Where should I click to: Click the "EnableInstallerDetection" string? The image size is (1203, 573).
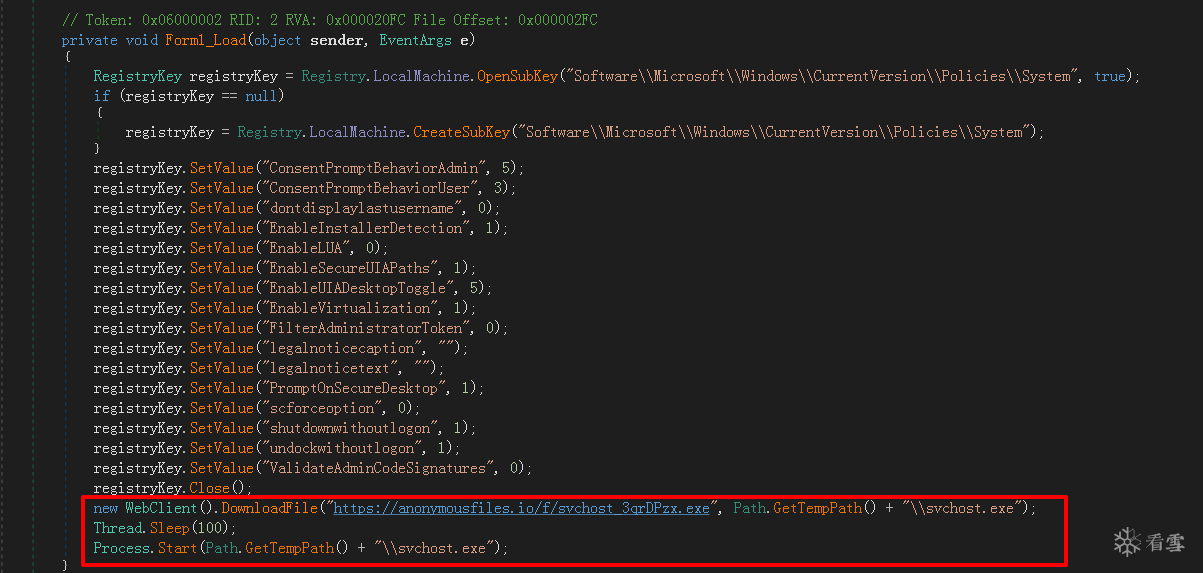(367, 228)
